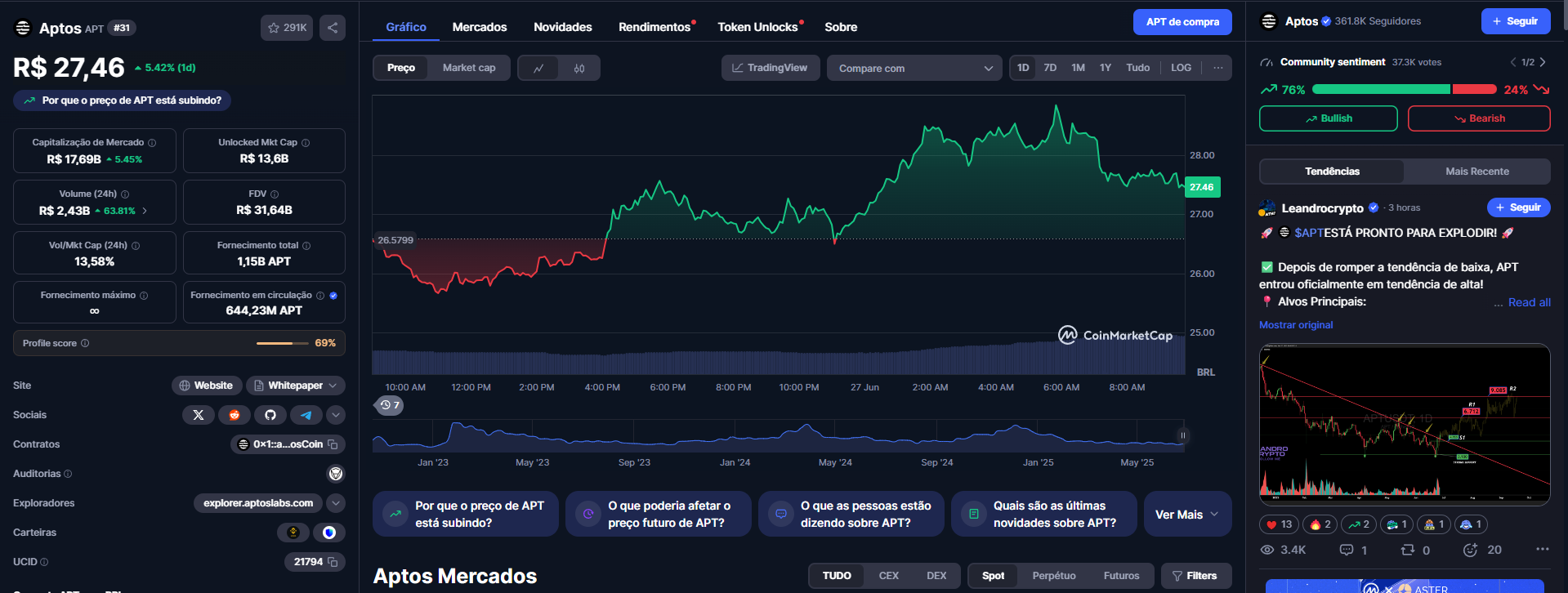The image size is (1568, 593).
Task: Switch to the Gráfico tab
Action: pos(406,27)
